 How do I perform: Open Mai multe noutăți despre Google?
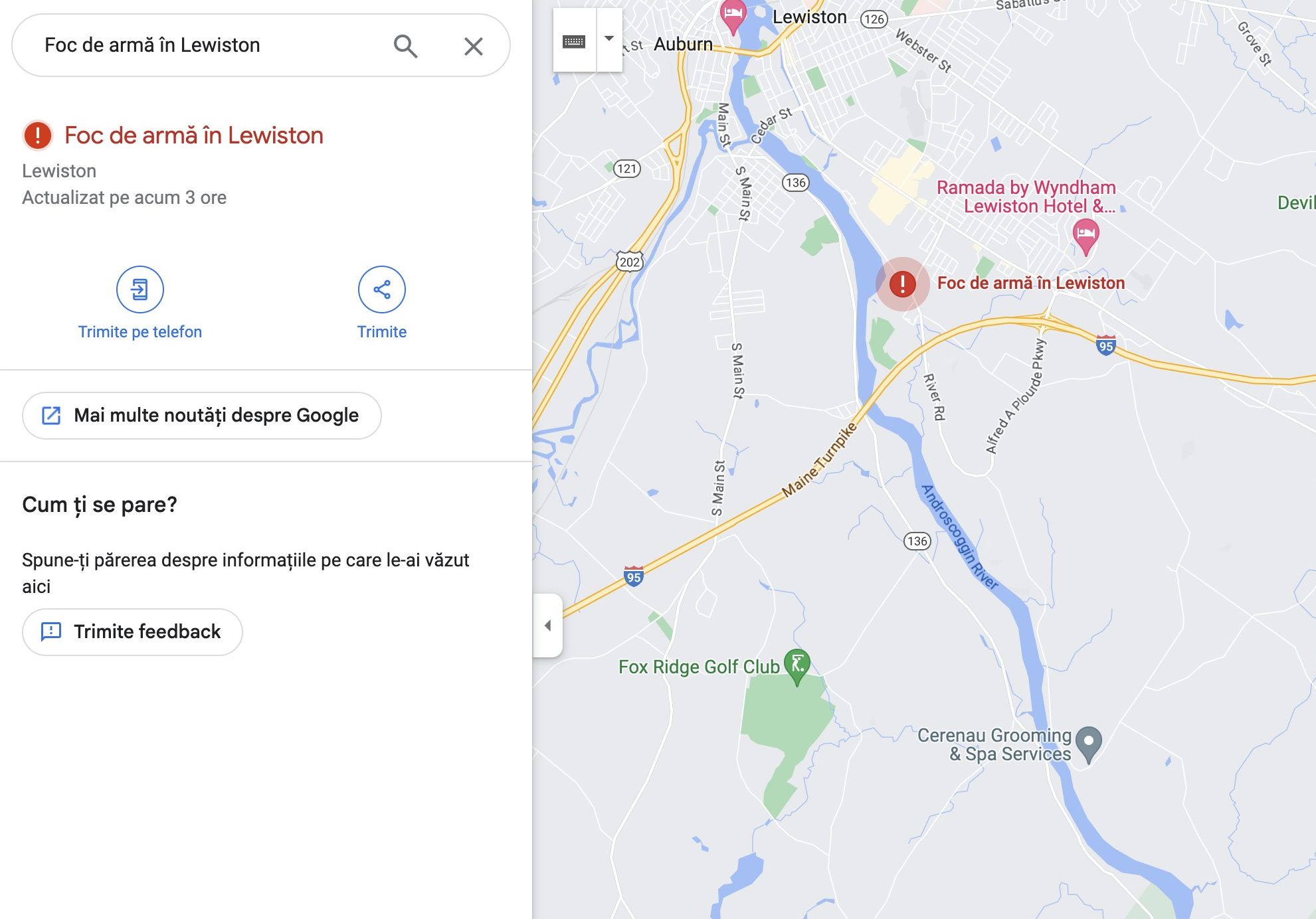tap(202, 416)
